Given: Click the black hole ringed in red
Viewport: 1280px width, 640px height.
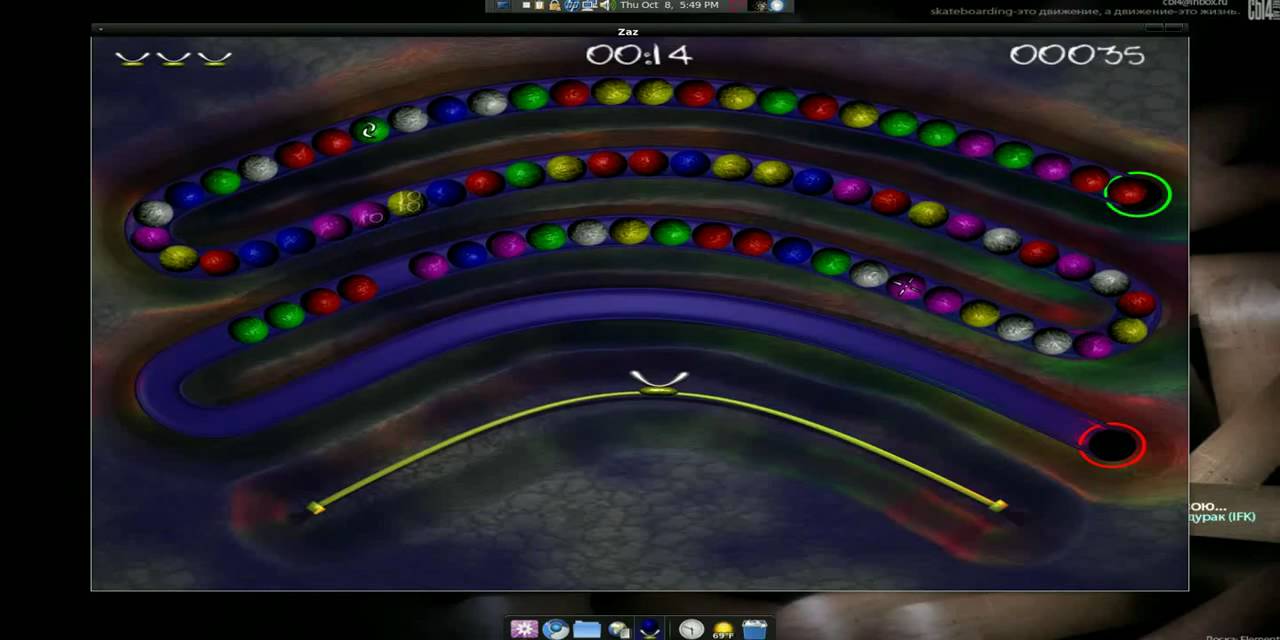Looking at the screenshot, I should click(x=1110, y=445).
